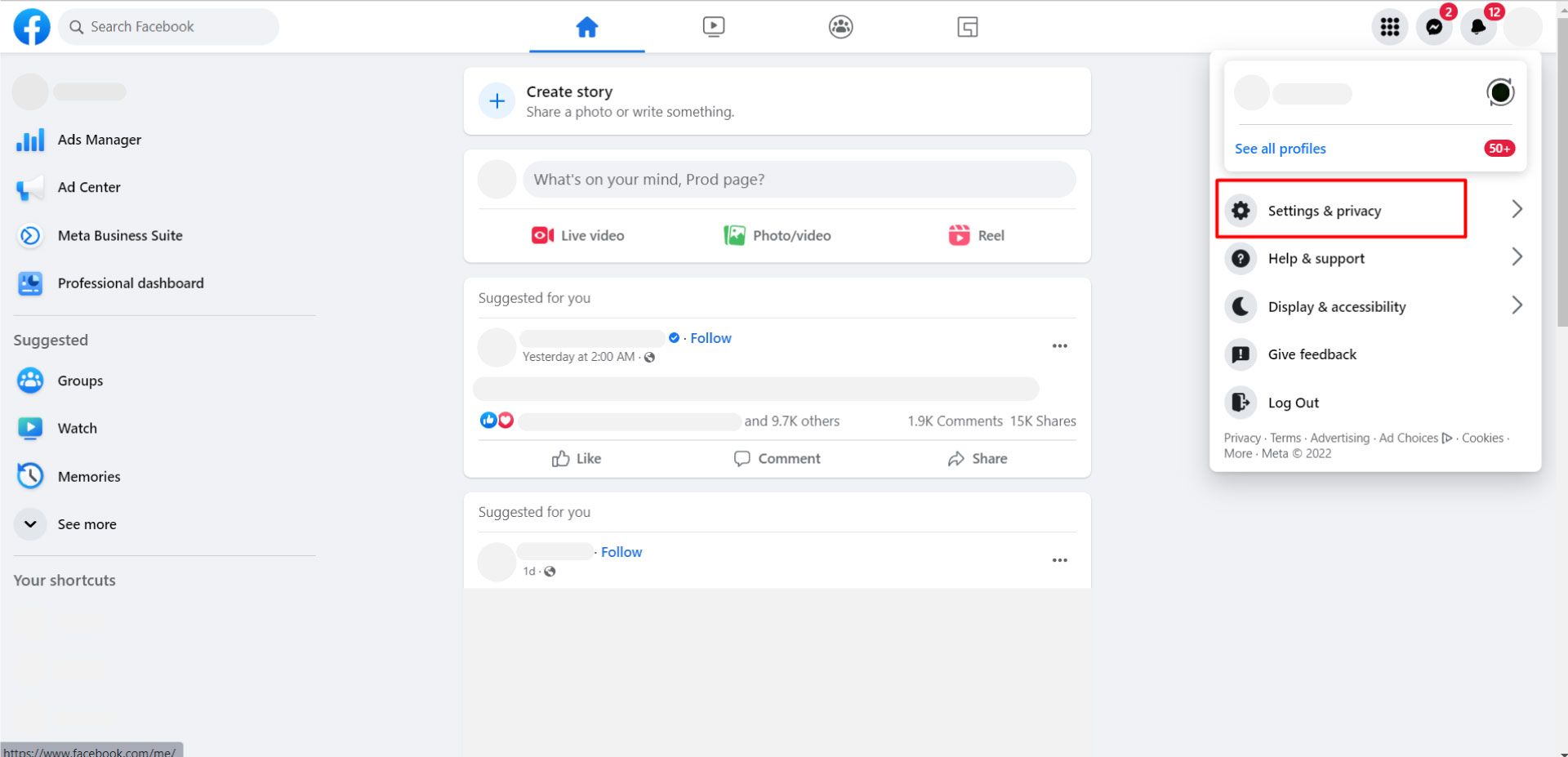This screenshot has width=1568, height=757.
Task: Comment on the first suggested post
Action: [x=777, y=459]
